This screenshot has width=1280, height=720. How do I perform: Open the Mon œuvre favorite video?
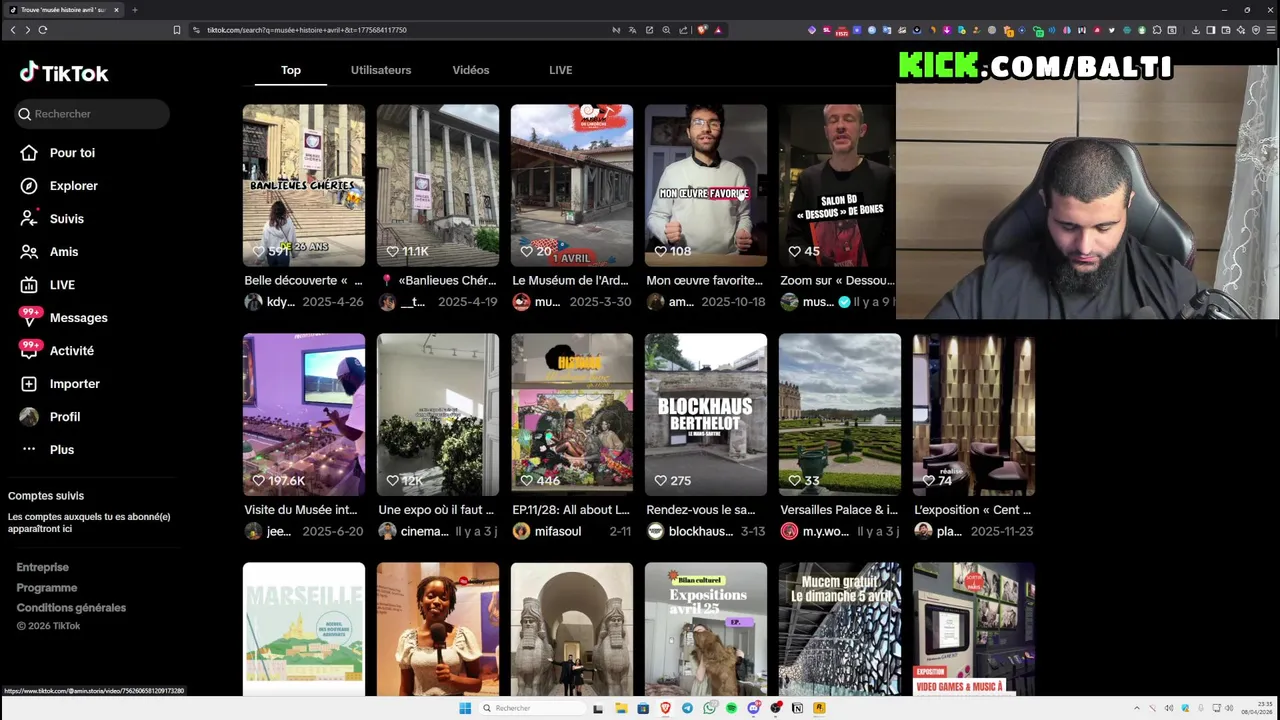[706, 185]
